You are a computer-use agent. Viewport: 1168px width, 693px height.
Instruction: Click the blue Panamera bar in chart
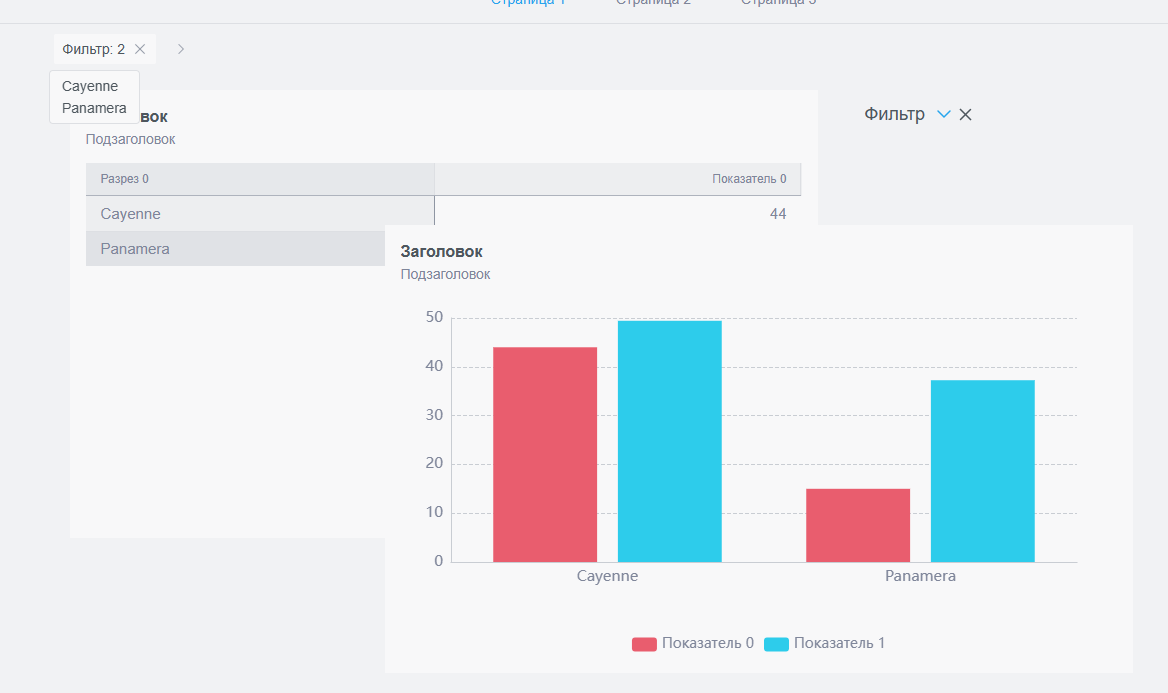[982, 471]
